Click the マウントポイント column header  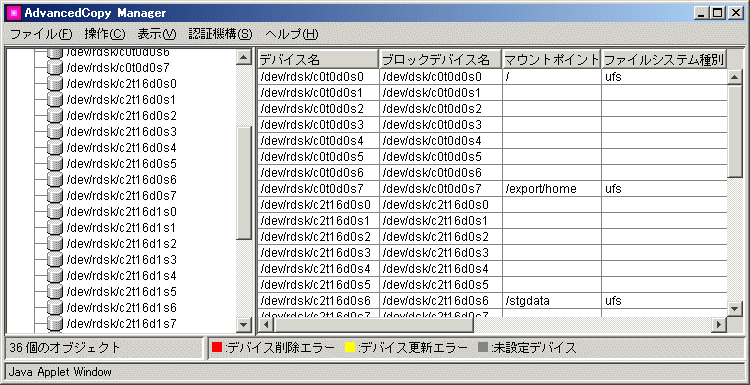[552, 59]
